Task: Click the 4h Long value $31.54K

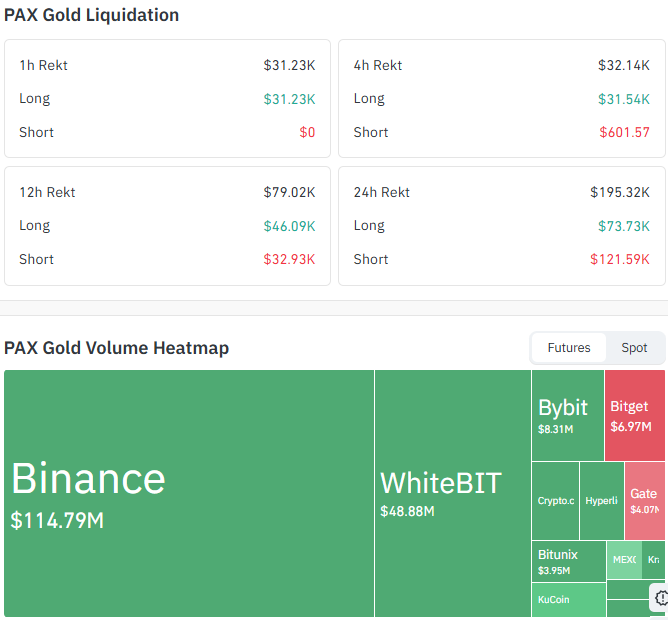Action: [624, 99]
